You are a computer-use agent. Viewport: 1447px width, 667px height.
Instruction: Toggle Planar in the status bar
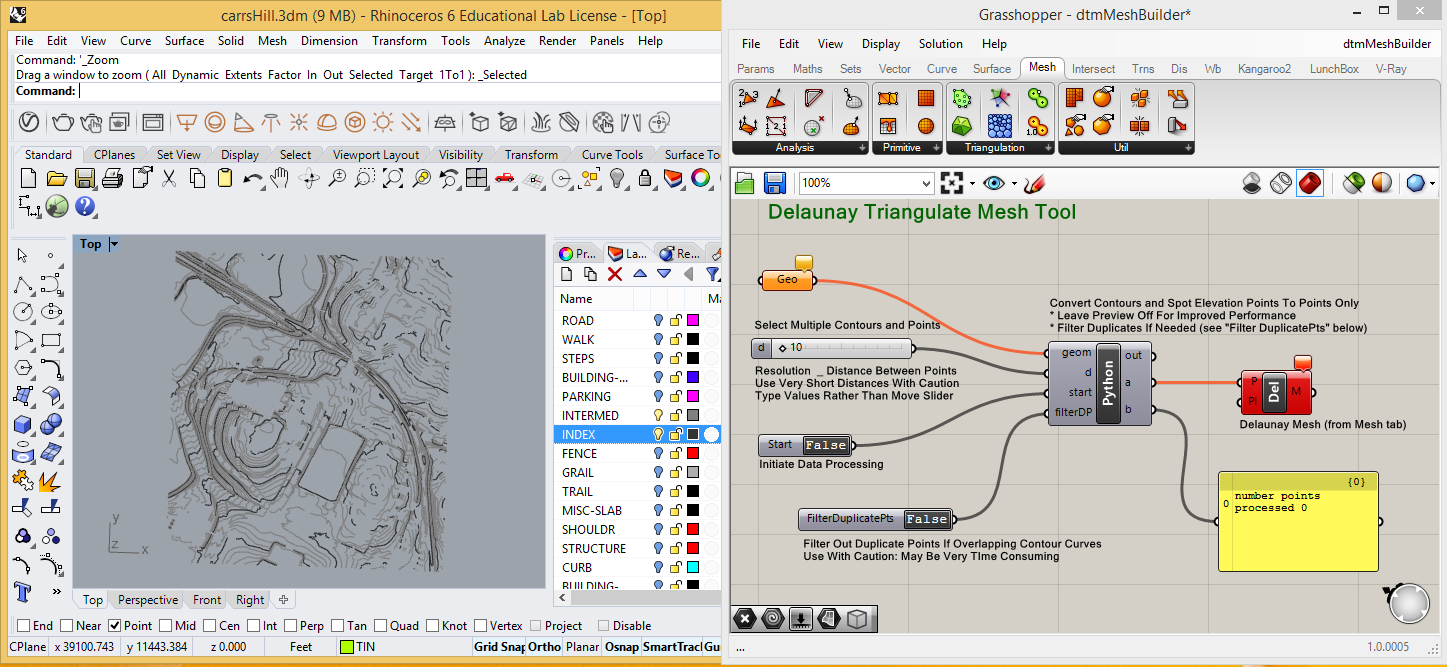582,647
